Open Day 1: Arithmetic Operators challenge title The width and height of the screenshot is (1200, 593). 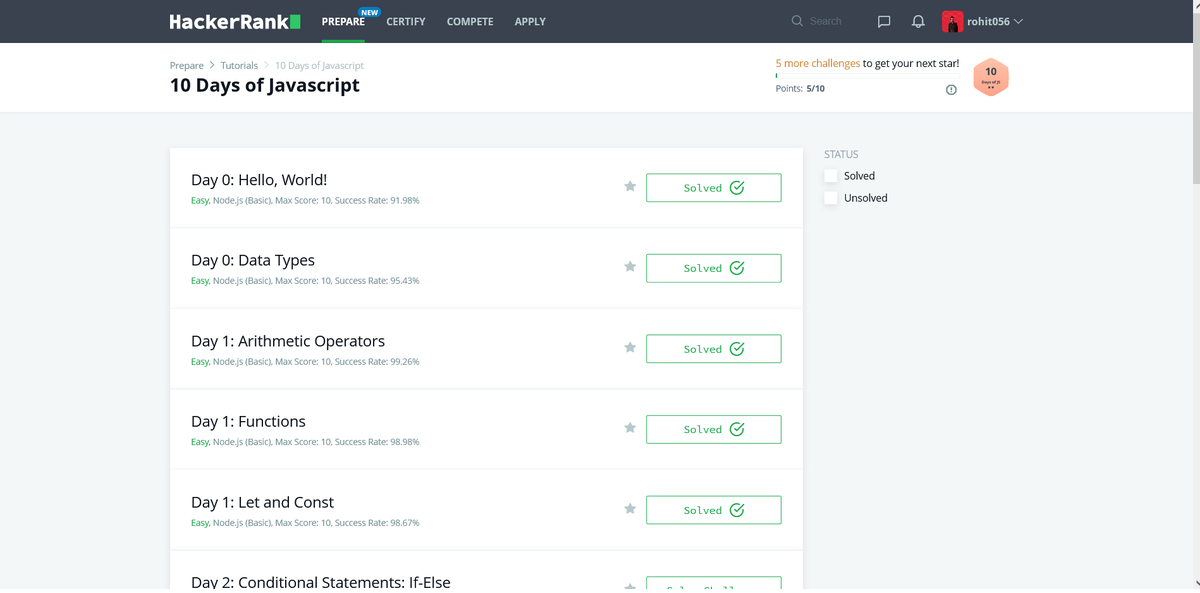pyautogui.click(x=288, y=341)
